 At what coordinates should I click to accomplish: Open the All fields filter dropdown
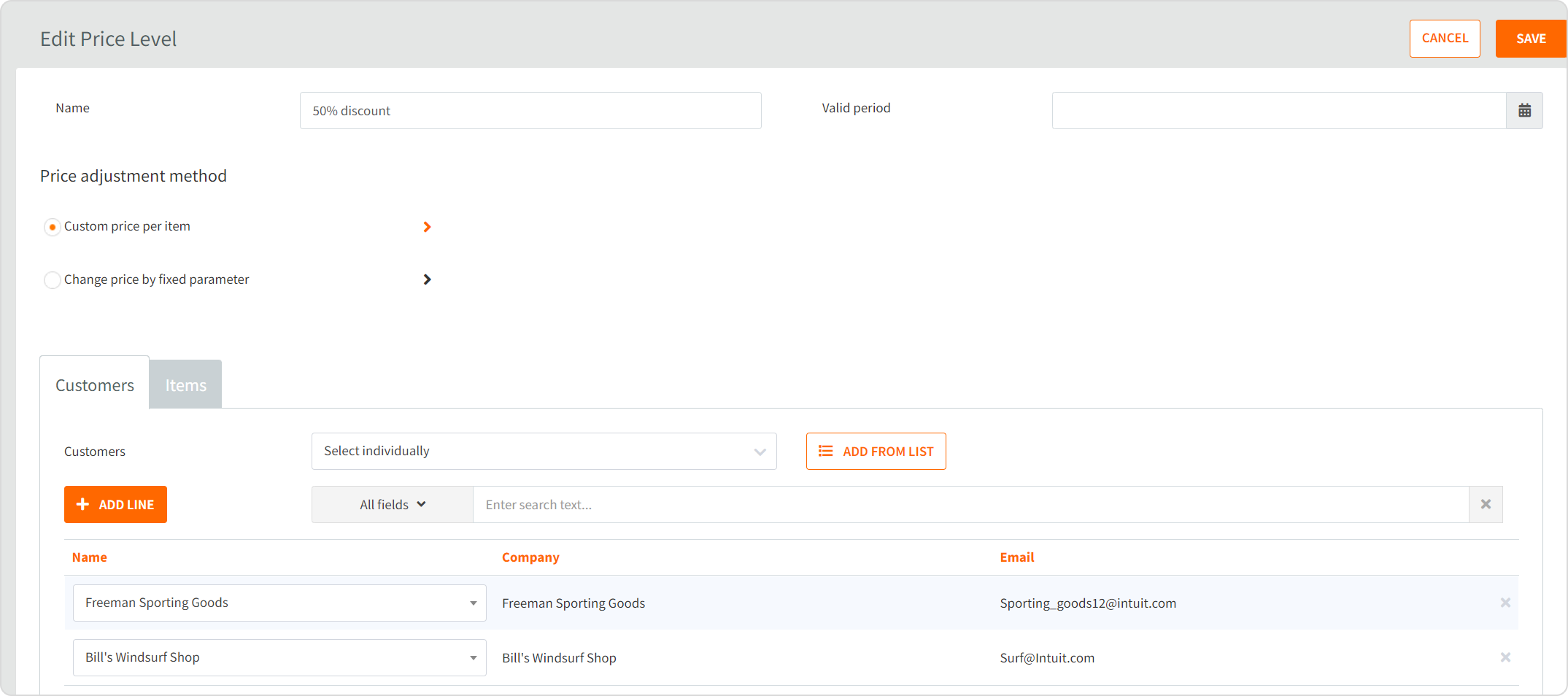(x=393, y=504)
